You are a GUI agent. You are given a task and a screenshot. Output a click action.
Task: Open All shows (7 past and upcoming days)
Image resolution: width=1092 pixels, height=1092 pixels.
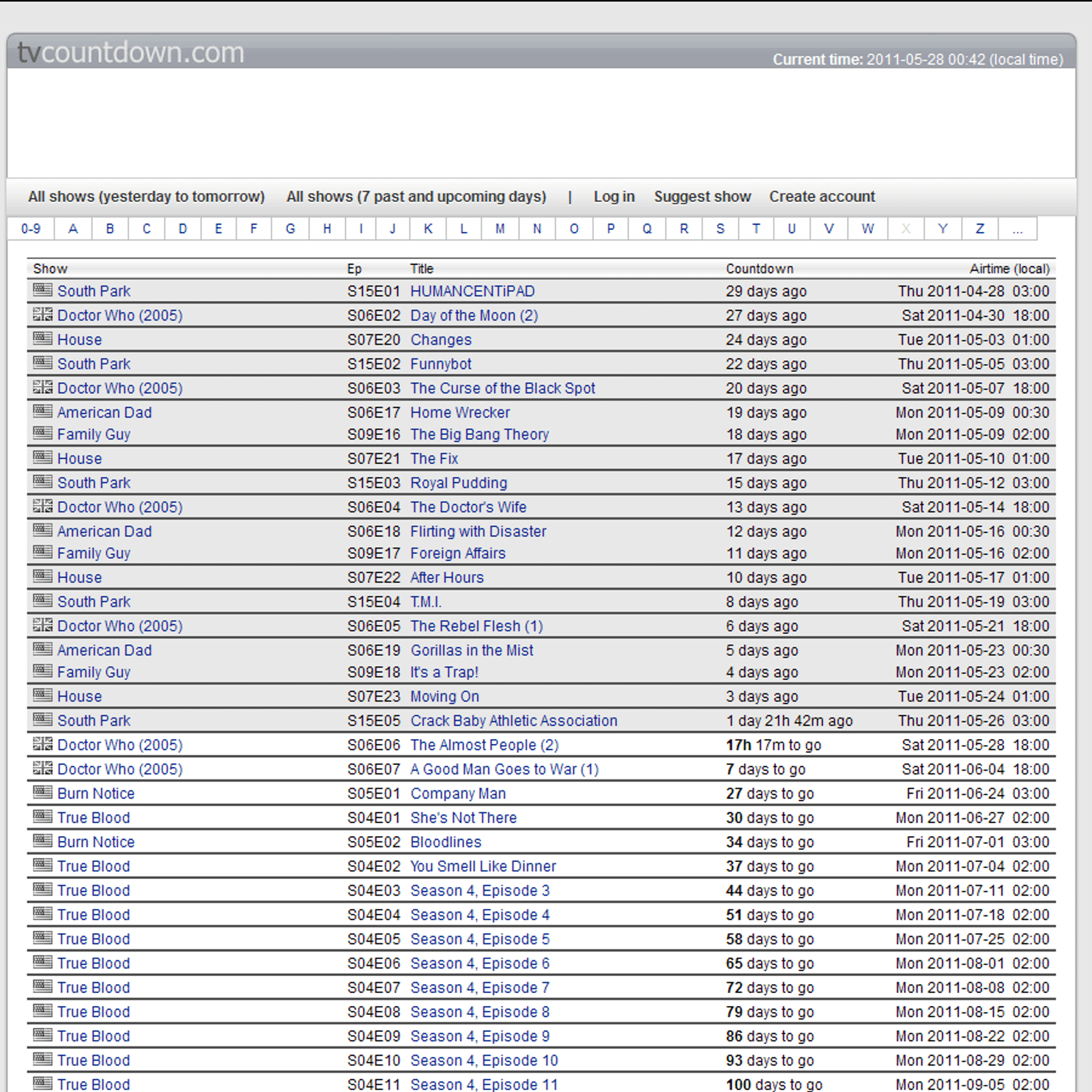pyautogui.click(x=416, y=197)
